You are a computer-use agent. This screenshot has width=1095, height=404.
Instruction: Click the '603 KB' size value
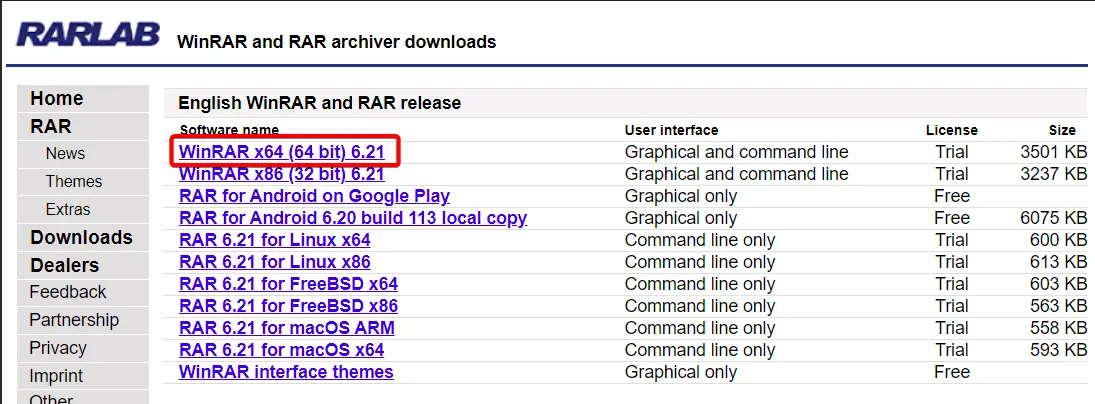pos(1058,284)
